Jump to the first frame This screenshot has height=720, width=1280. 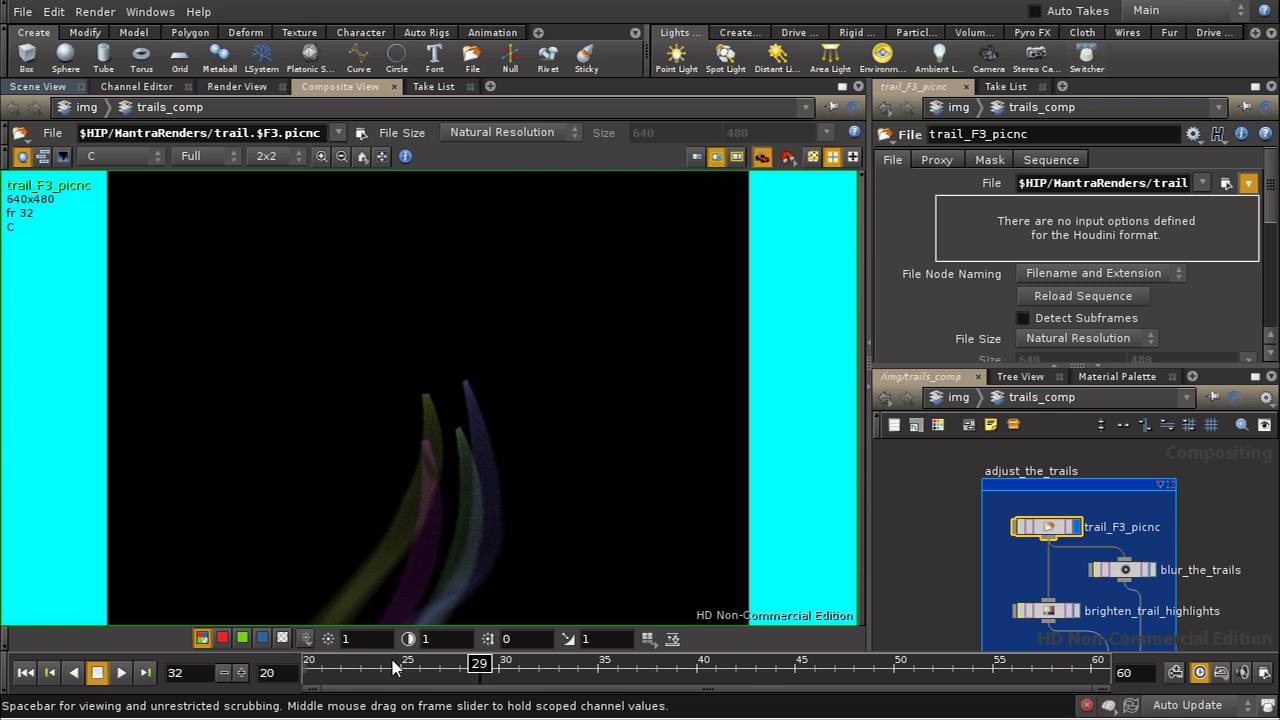26,673
